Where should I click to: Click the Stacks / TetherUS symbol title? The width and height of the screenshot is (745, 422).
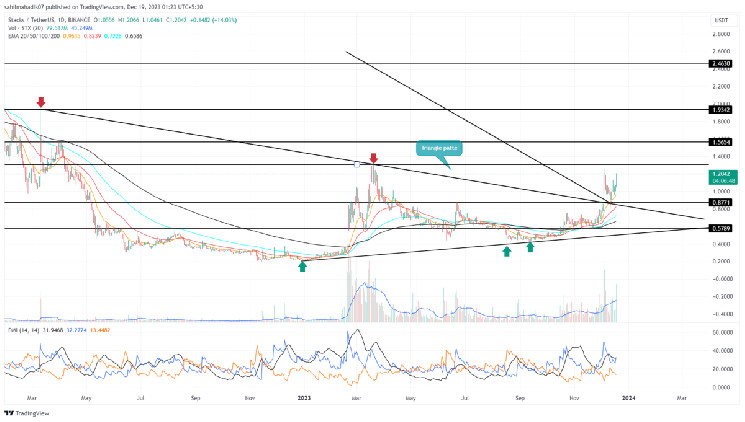[x=49, y=20]
